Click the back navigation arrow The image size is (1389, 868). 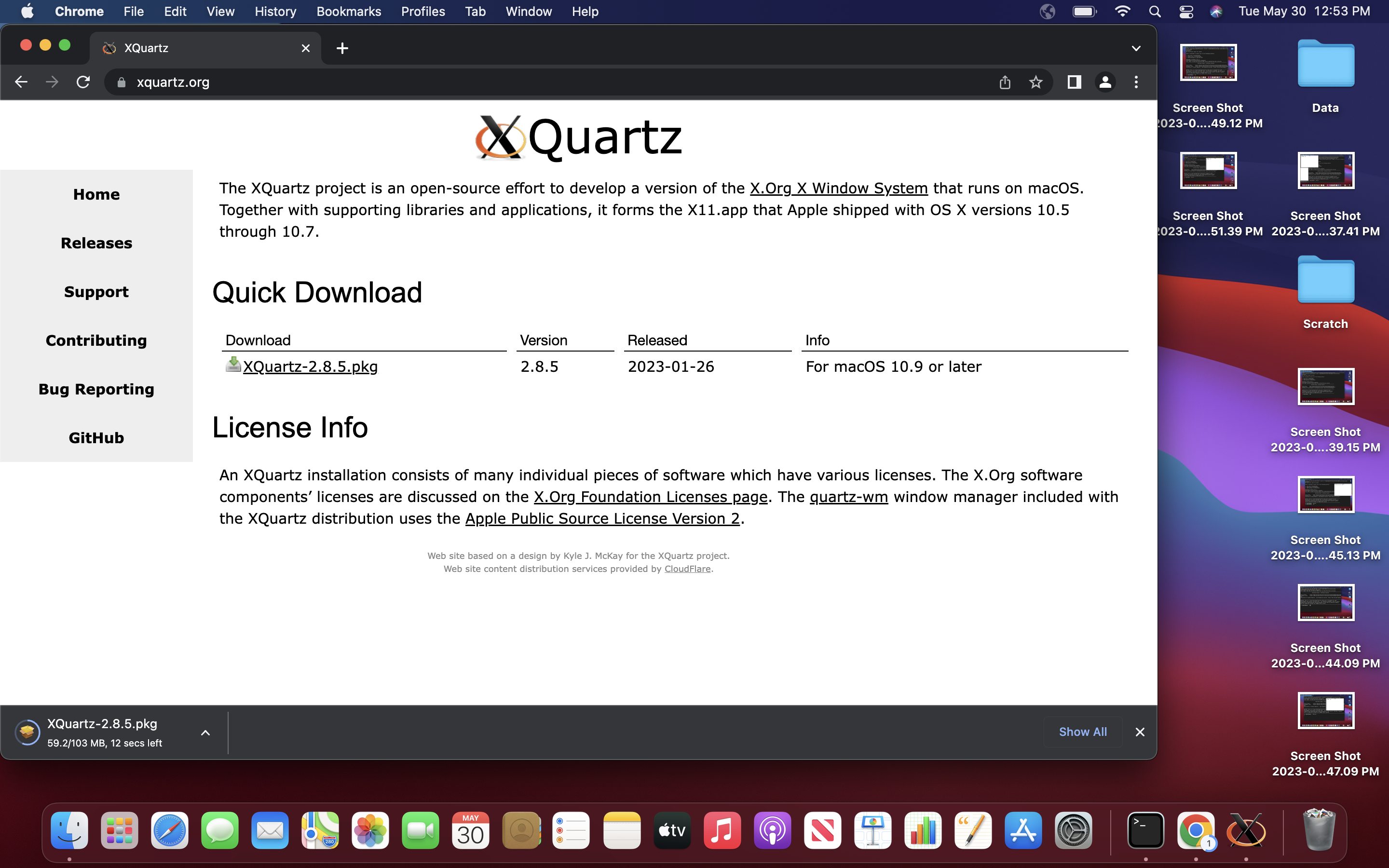pos(21,82)
